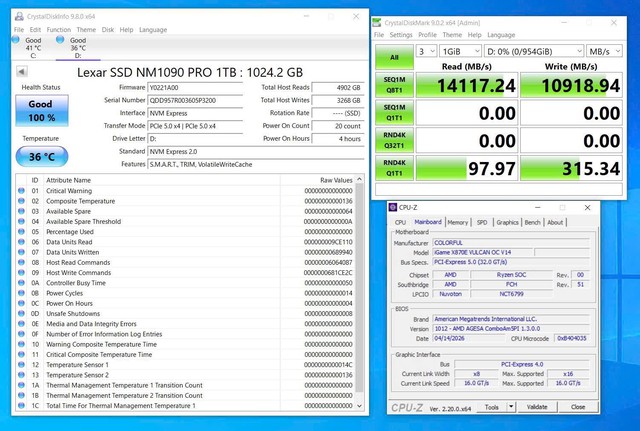Click the Serial Number field
The height and width of the screenshot is (431, 640).
pyautogui.click(x=195, y=100)
